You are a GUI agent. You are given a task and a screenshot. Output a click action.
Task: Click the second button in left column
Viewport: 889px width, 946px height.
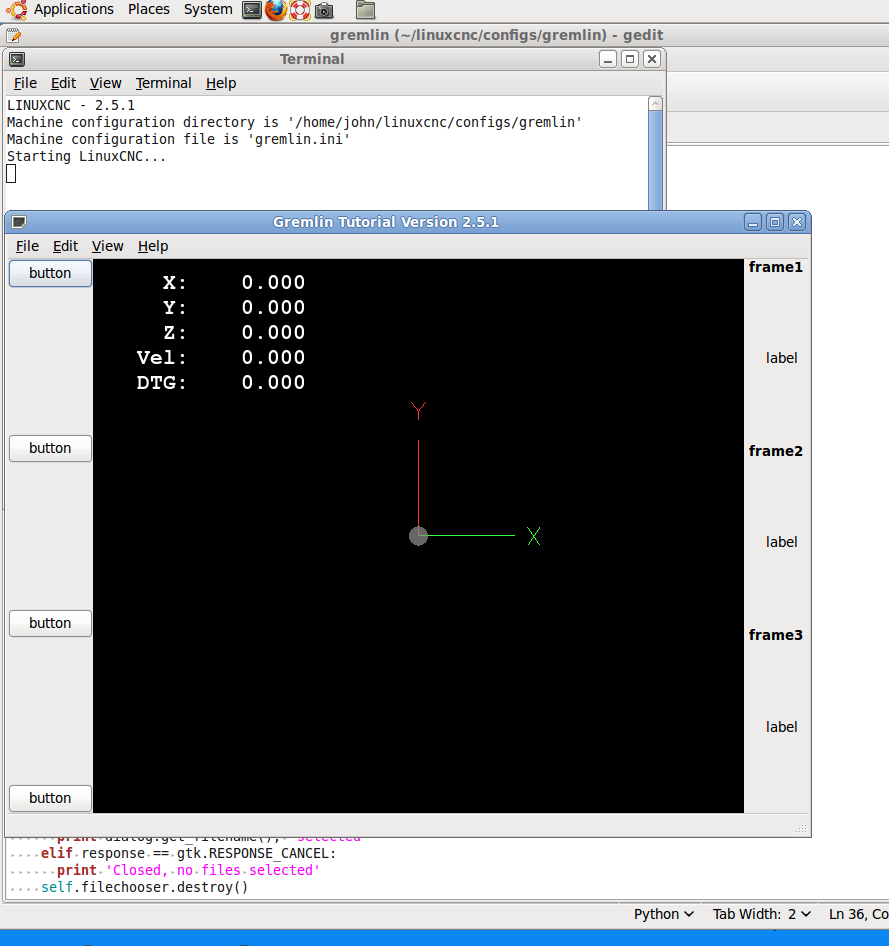click(x=50, y=448)
